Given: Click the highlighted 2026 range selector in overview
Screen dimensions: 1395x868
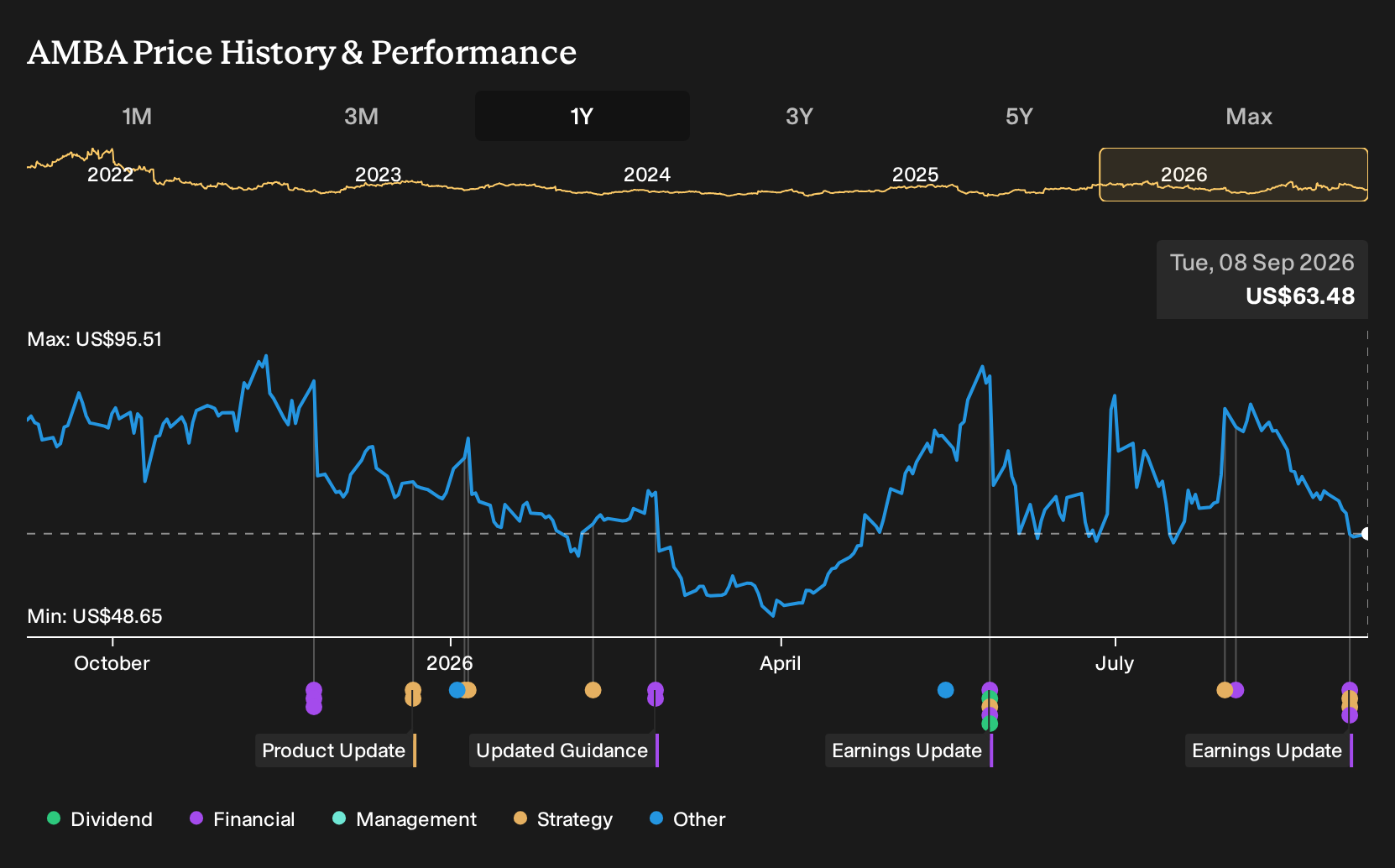Looking at the screenshot, I should [x=1234, y=175].
